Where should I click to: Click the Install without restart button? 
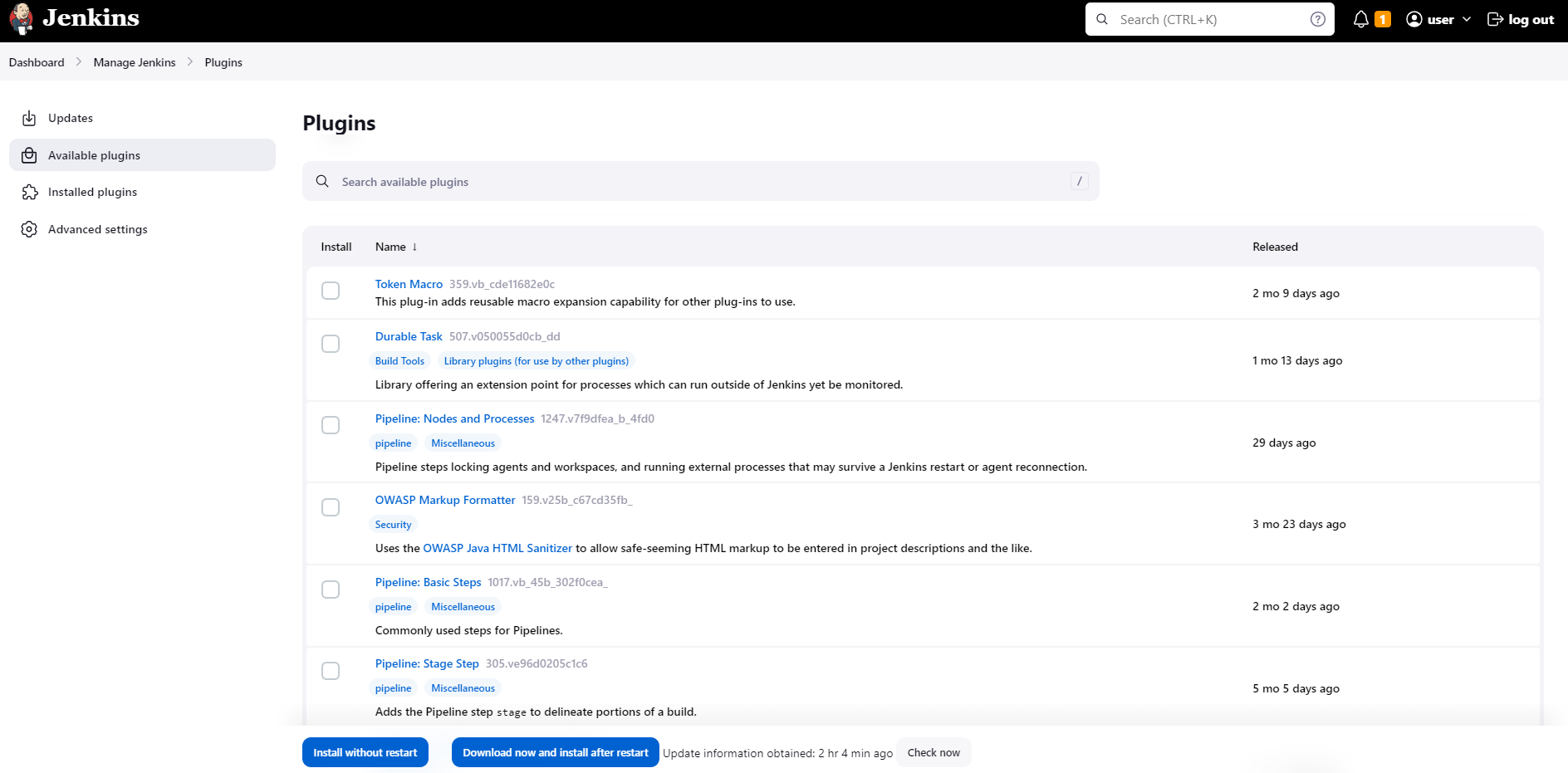[365, 752]
